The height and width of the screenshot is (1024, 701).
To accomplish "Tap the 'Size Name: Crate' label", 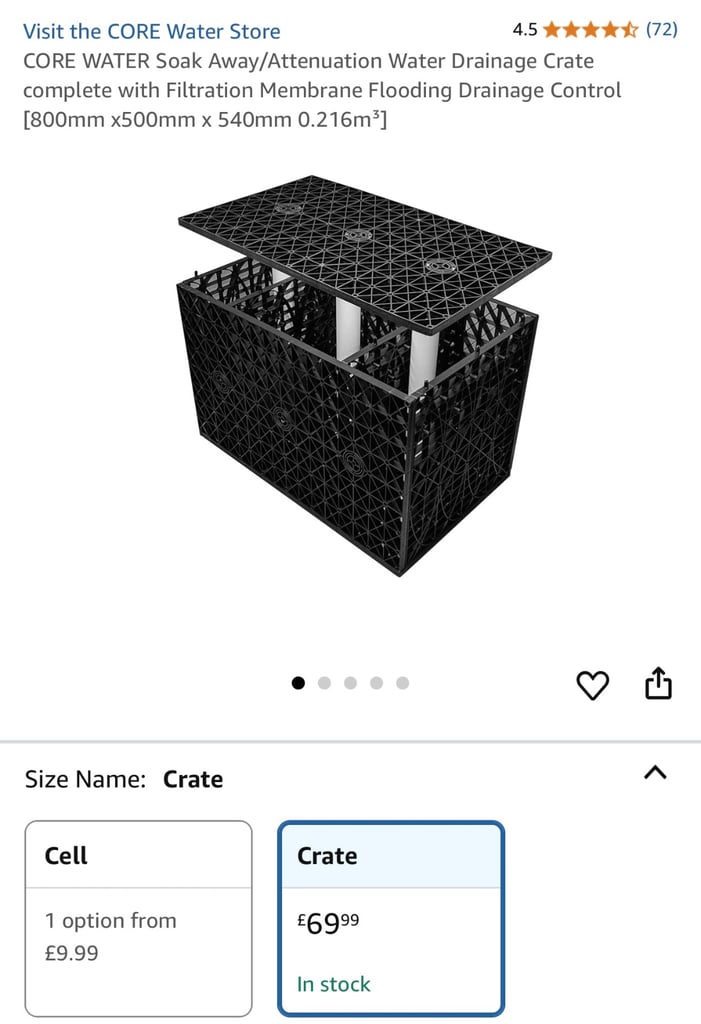I will 124,779.
